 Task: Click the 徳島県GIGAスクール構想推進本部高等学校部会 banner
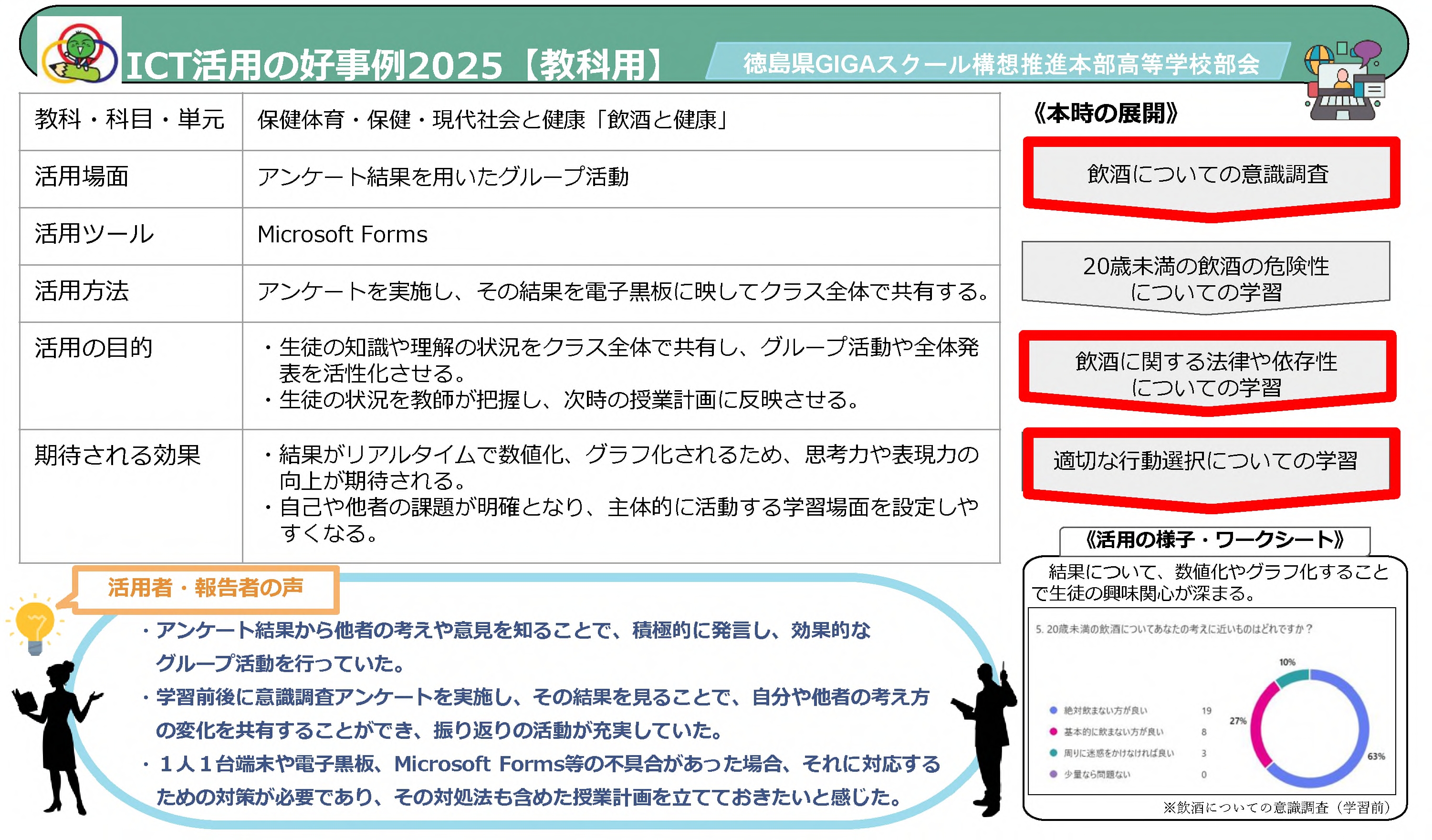[x=1000, y=63]
